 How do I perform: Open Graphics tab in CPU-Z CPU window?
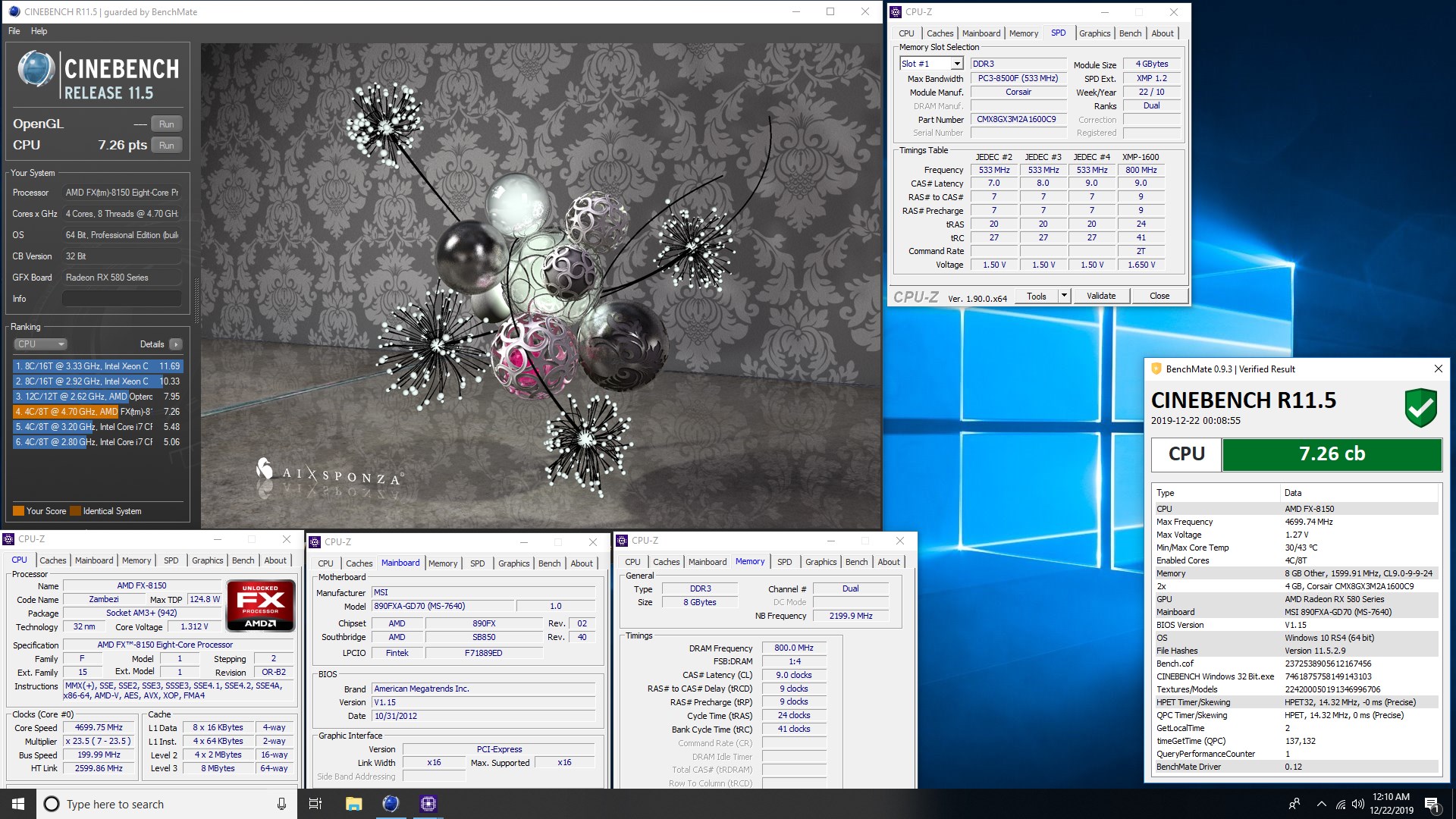[208, 560]
